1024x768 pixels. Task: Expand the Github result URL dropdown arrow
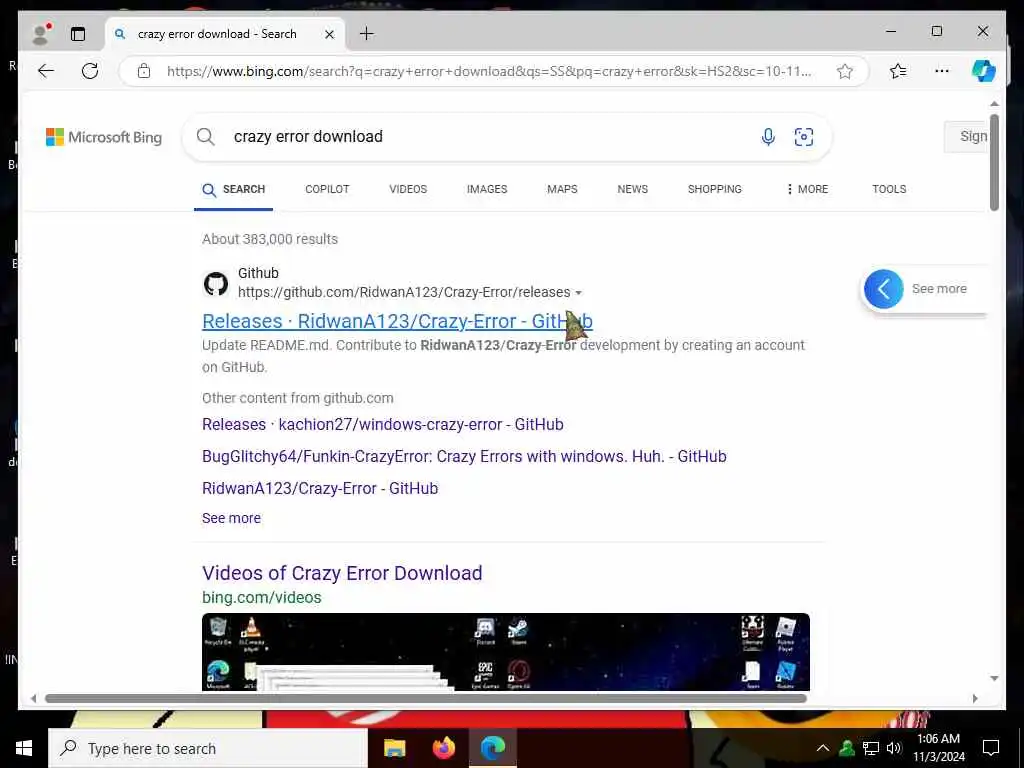[579, 293]
